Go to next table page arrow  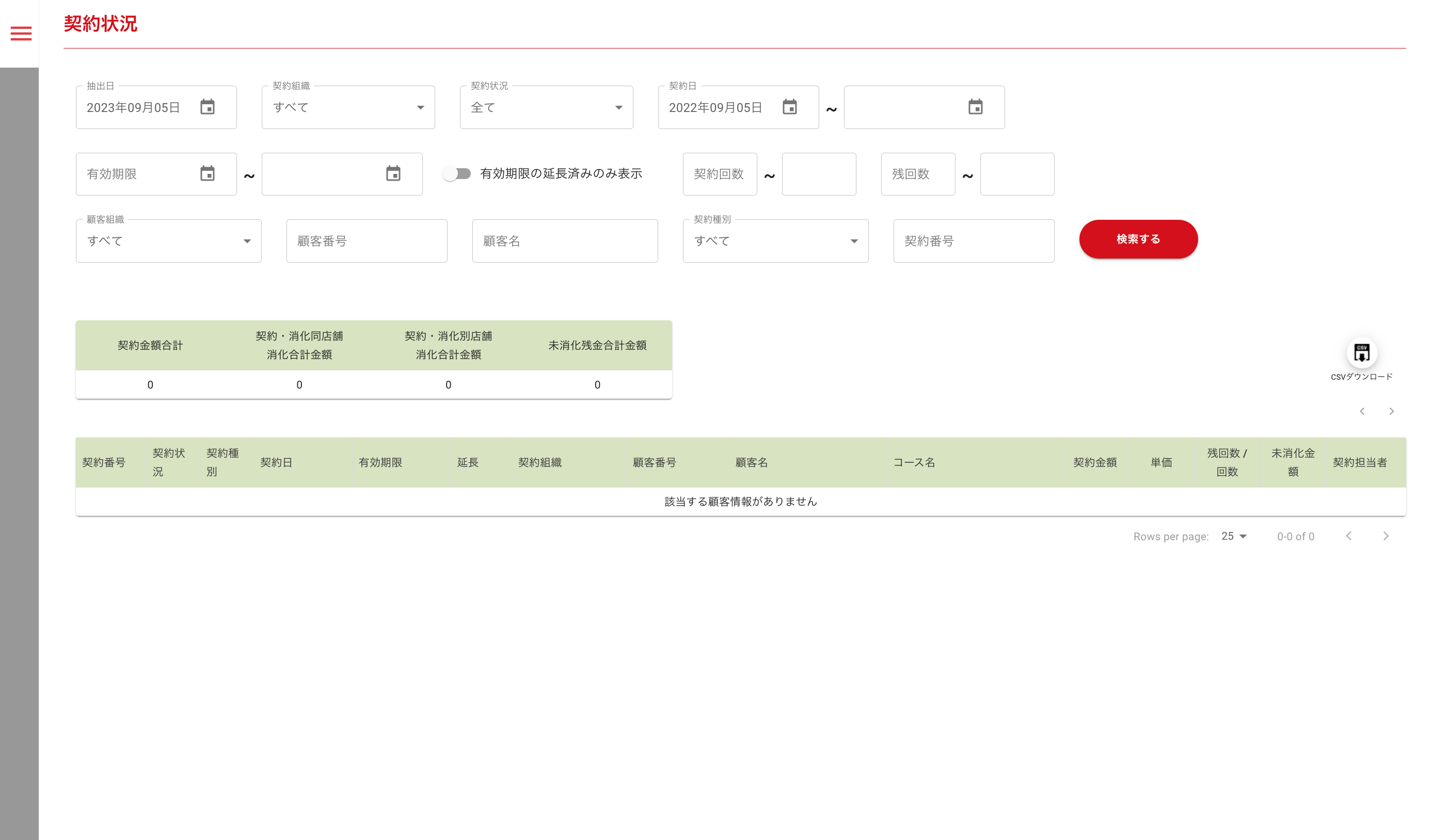[1386, 536]
